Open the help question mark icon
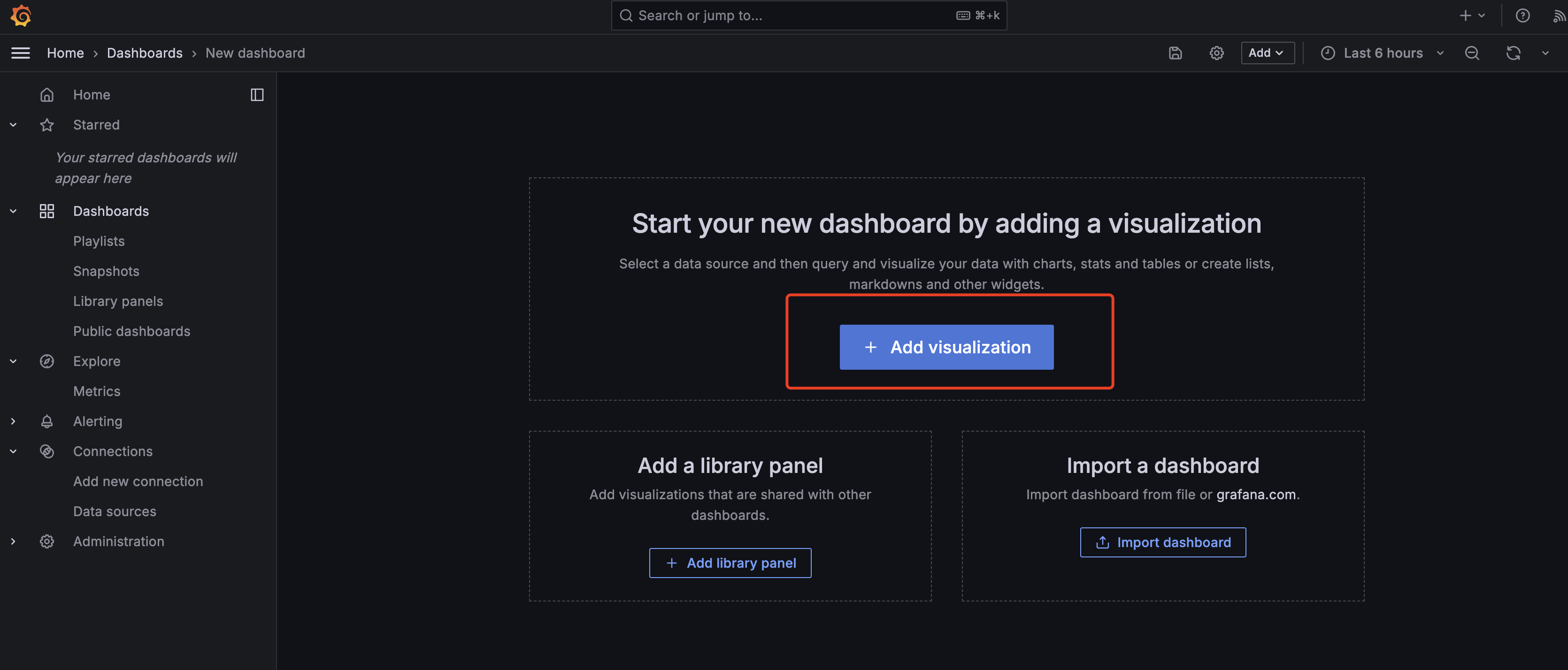Viewport: 1568px width, 670px height. click(1522, 16)
